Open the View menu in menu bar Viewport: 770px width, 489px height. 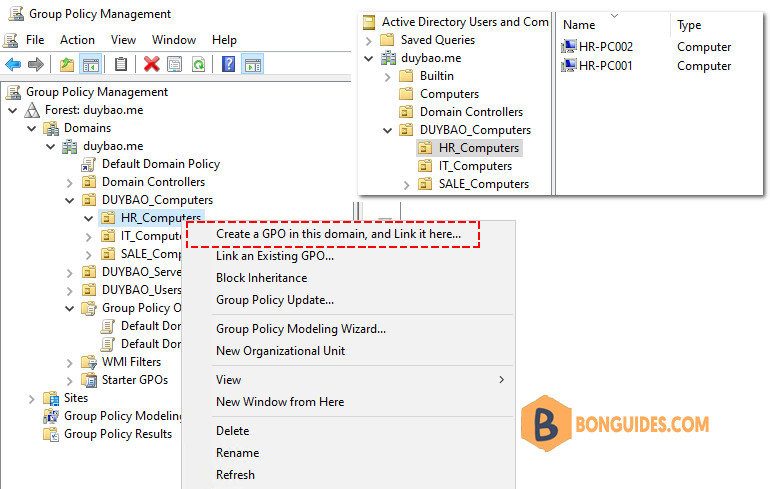click(x=123, y=40)
